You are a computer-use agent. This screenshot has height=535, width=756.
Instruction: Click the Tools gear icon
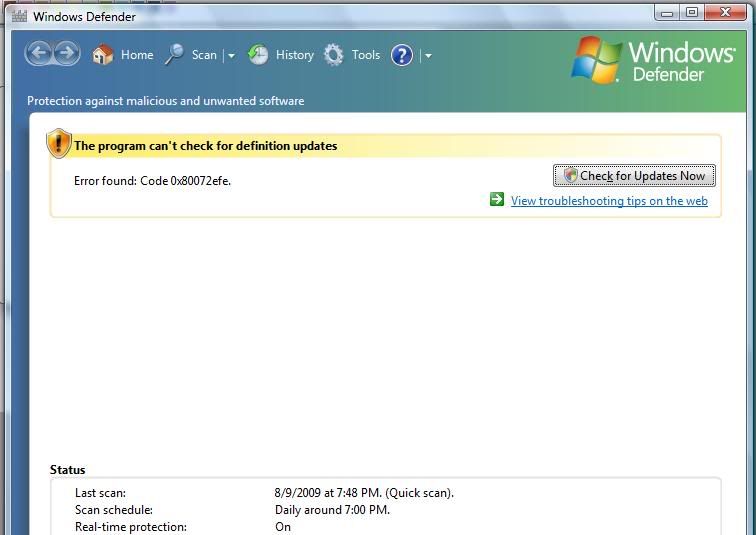click(x=334, y=54)
